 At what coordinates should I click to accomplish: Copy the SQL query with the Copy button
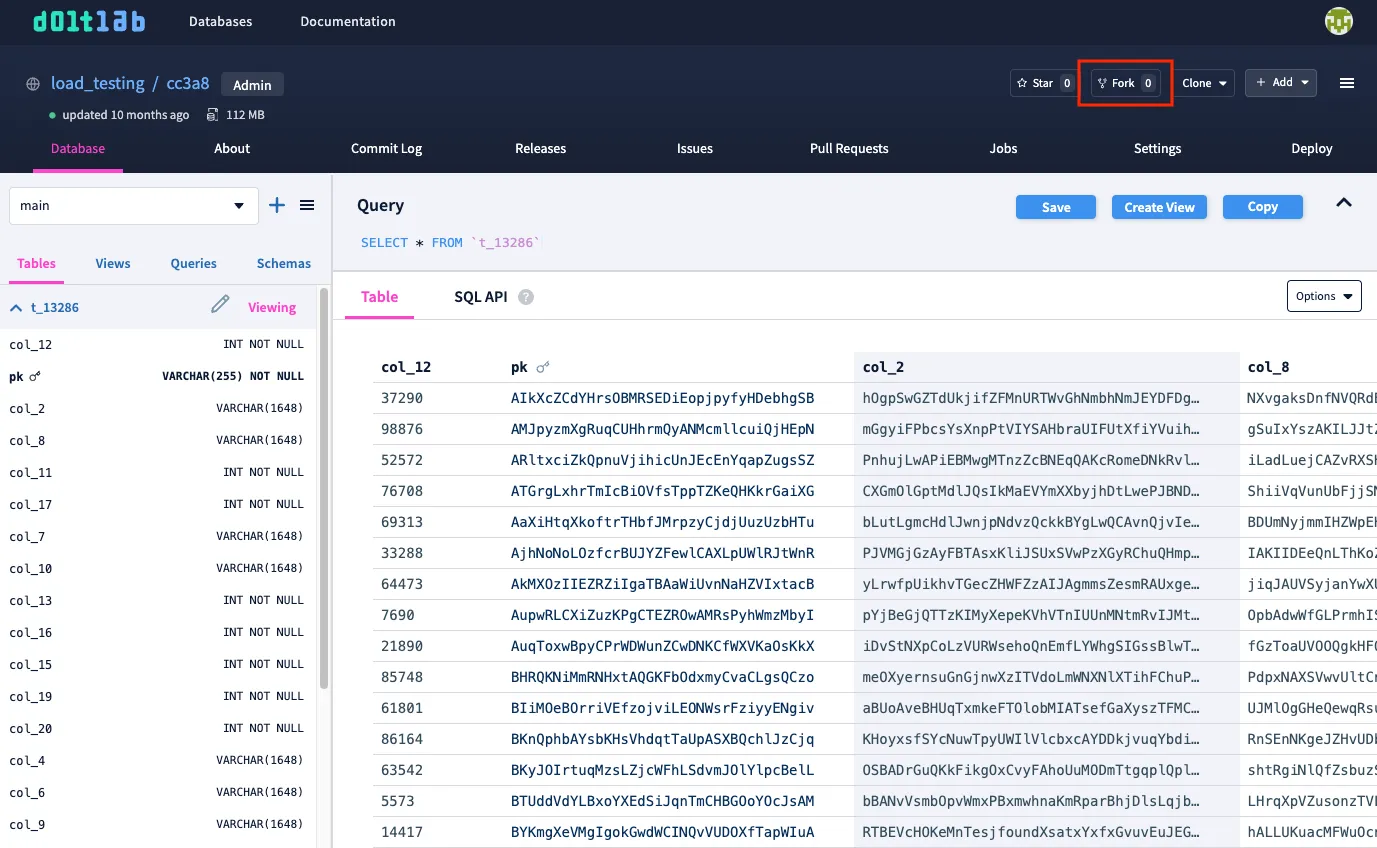click(x=1262, y=207)
